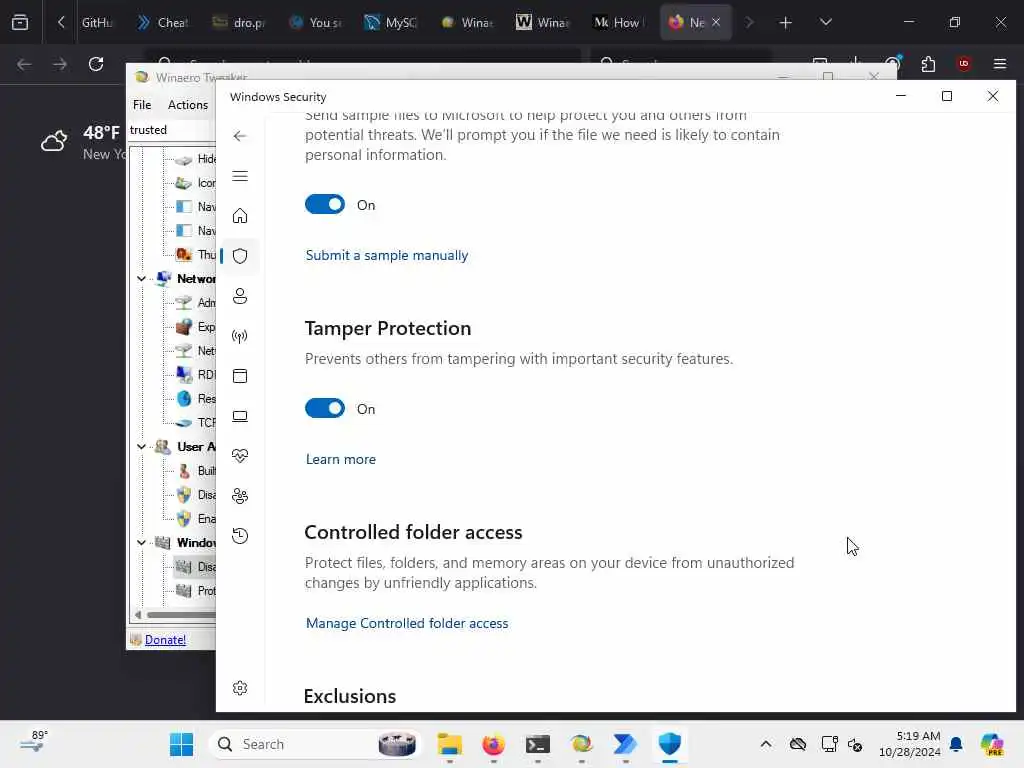
Task: Turn off Tamper Protection toggle
Action: click(x=325, y=409)
